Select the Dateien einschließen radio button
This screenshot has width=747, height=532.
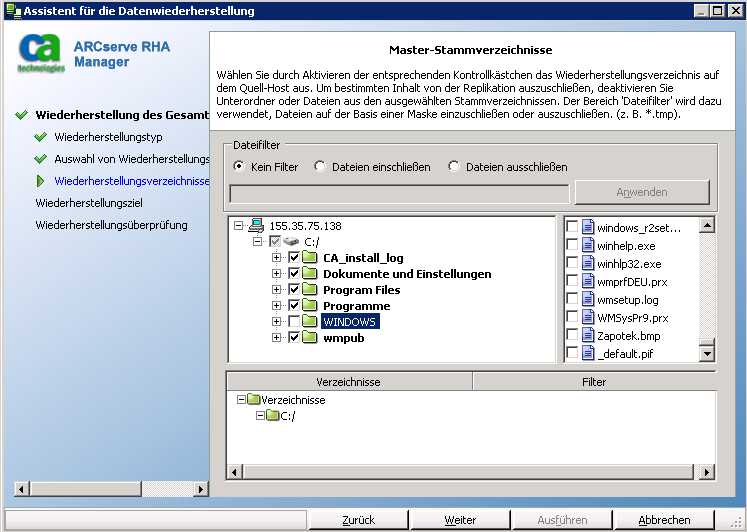point(320,166)
